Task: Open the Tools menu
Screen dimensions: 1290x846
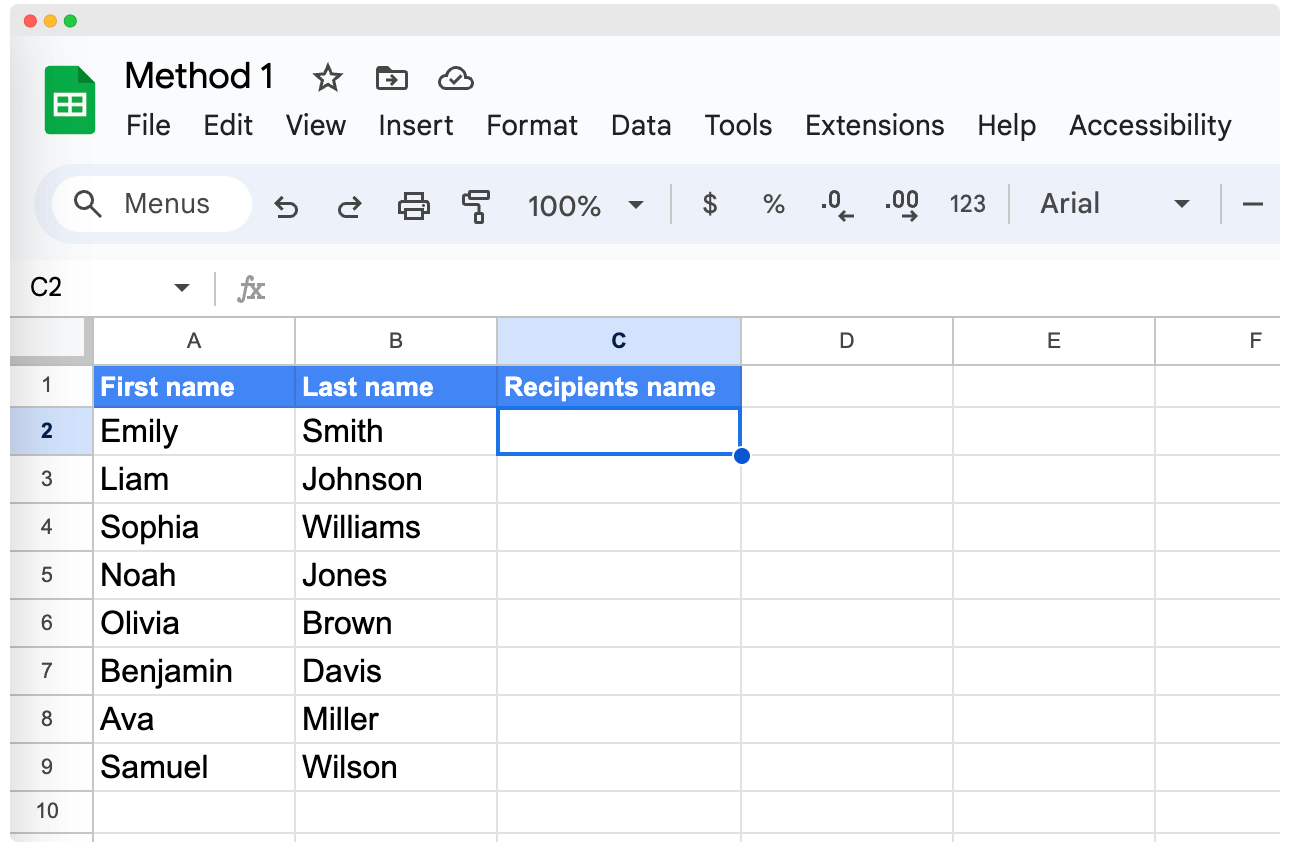Action: (738, 125)
